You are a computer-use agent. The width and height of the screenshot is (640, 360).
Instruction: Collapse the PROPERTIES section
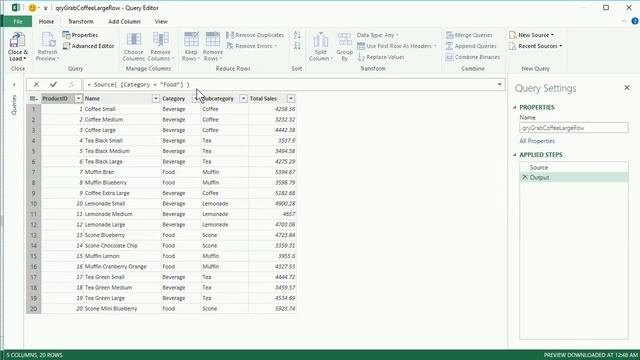[515, 107]
